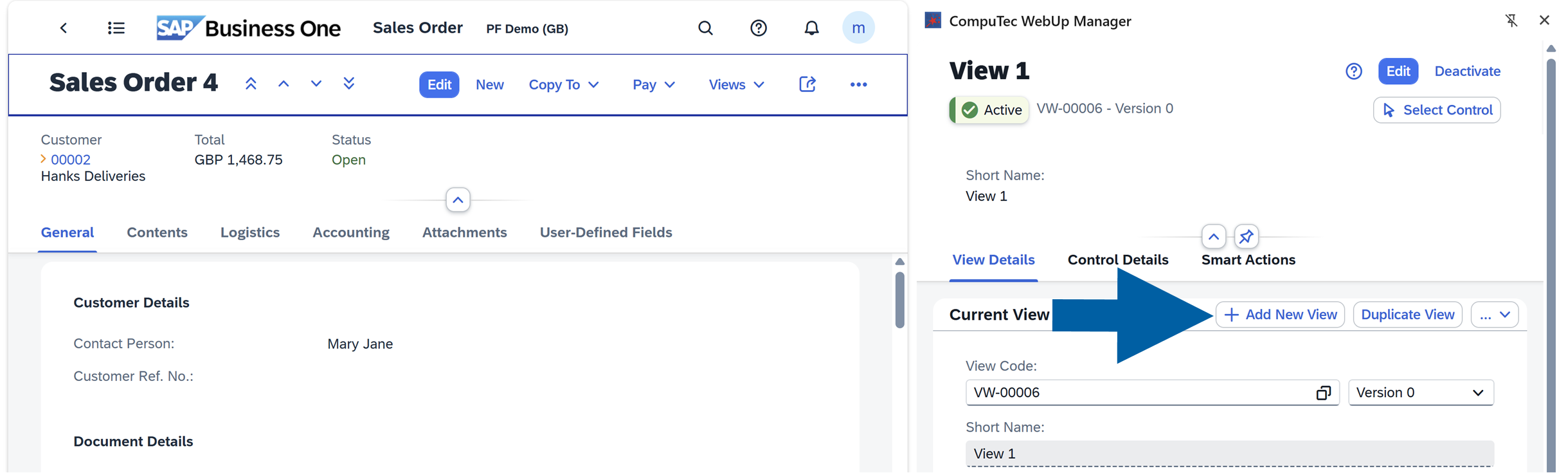The width and height of the screenshot is (1568, 473).
Task: Click Add New View button
Action: coord(1280,315)
